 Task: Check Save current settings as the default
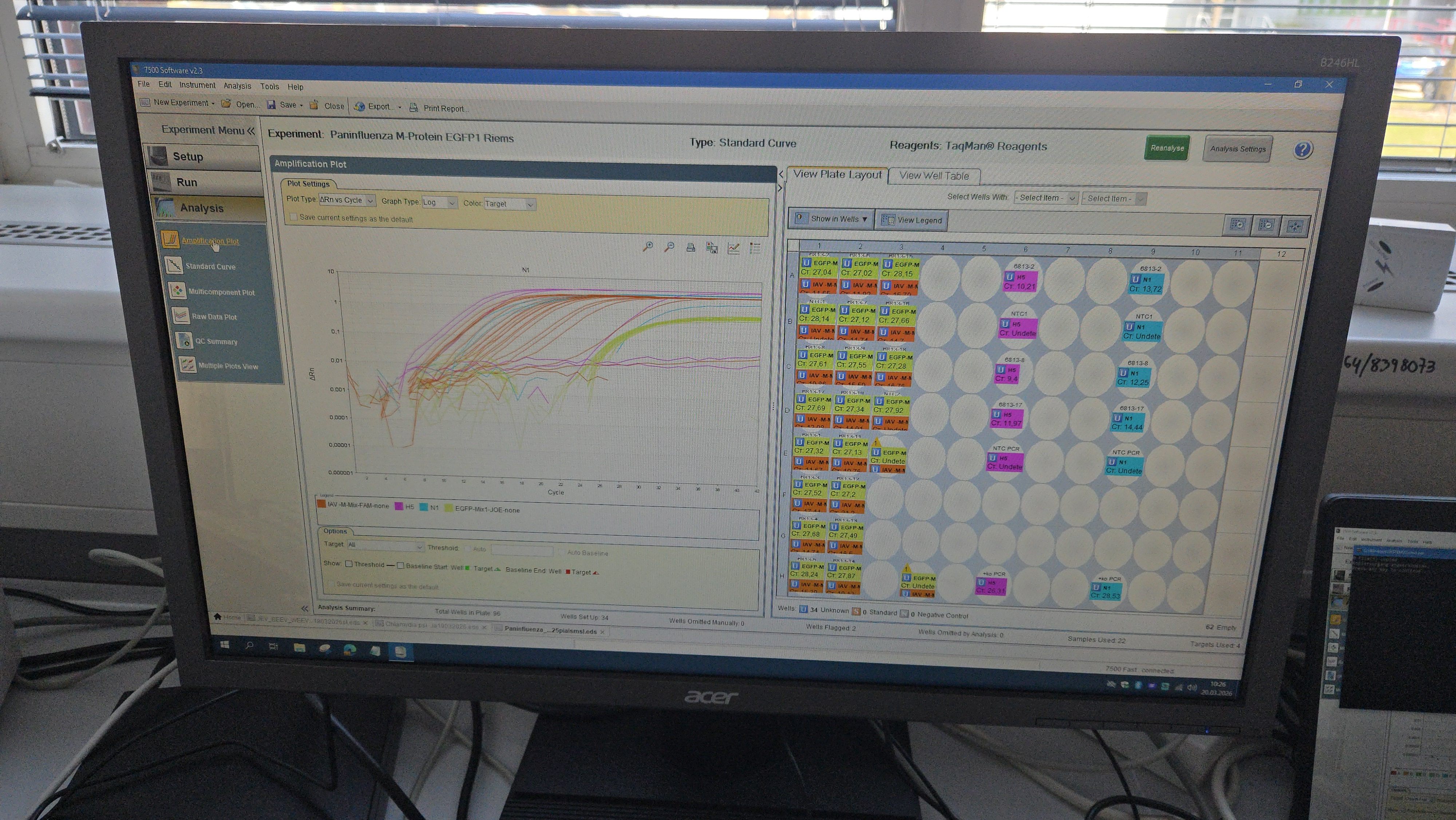tap(293, 217)
